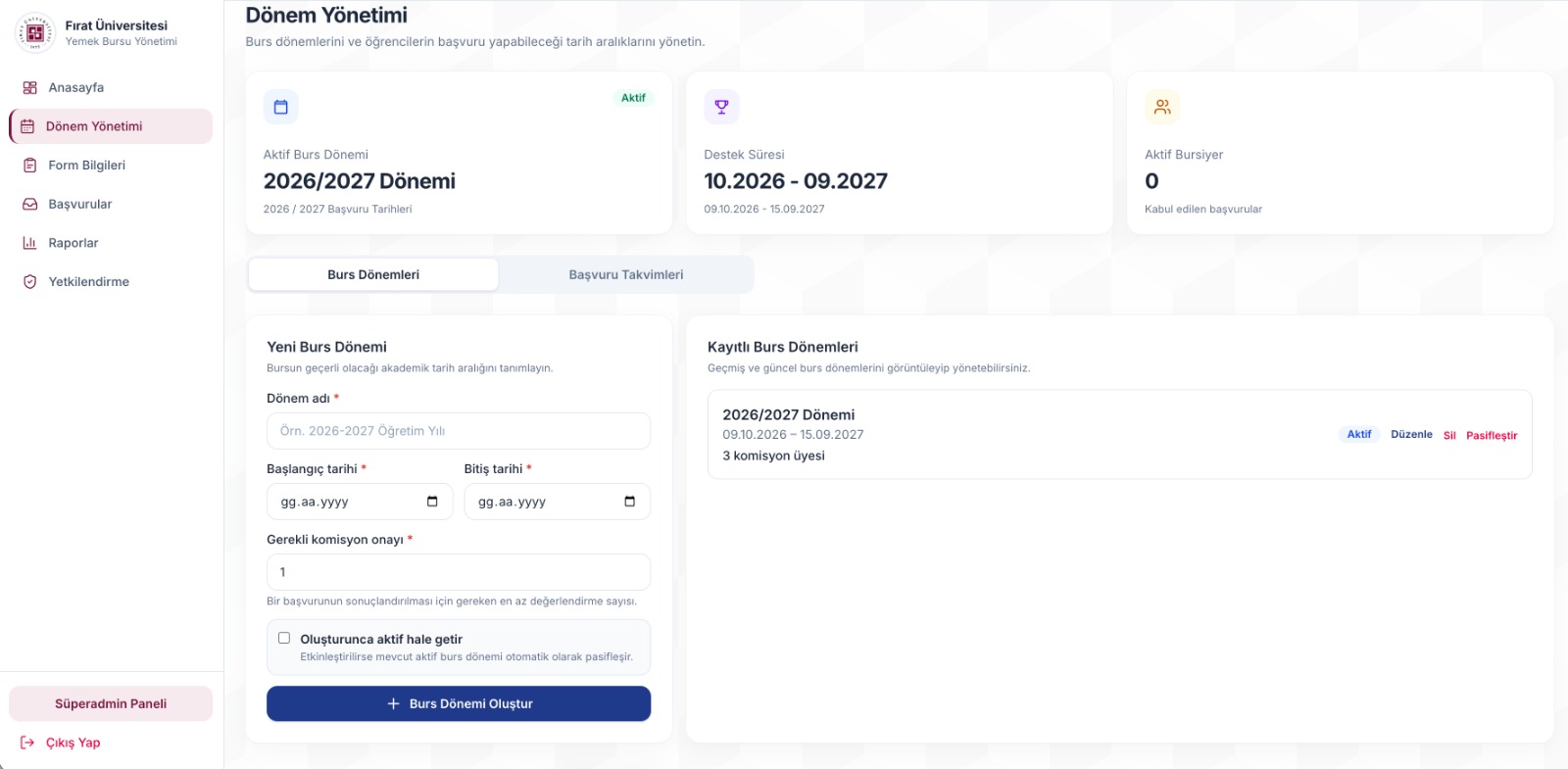This screenshot has height=769, width=1568.
Task: Go to Form Bilgileri in sidebar
Action: click(x=111, y=166)
